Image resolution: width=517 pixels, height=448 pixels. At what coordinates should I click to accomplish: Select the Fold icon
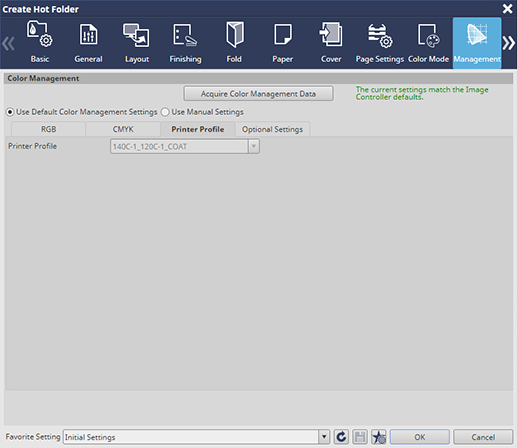pyautogui.click(x=234, y=43)
